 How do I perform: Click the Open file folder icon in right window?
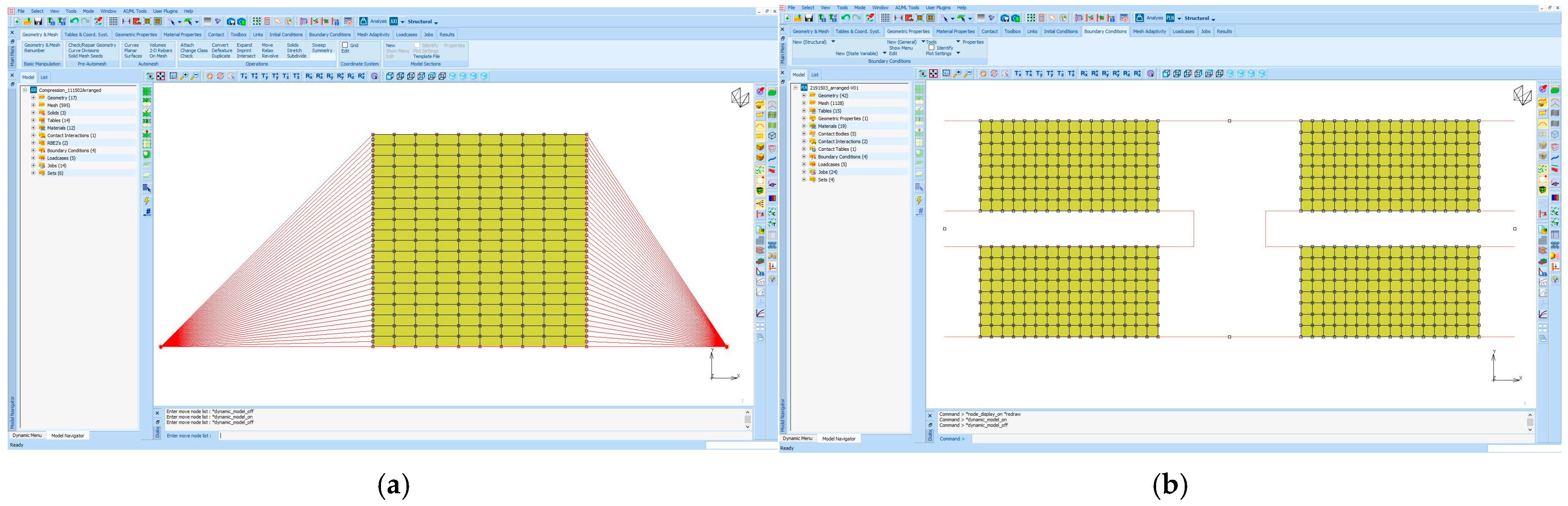click(798, 18)
